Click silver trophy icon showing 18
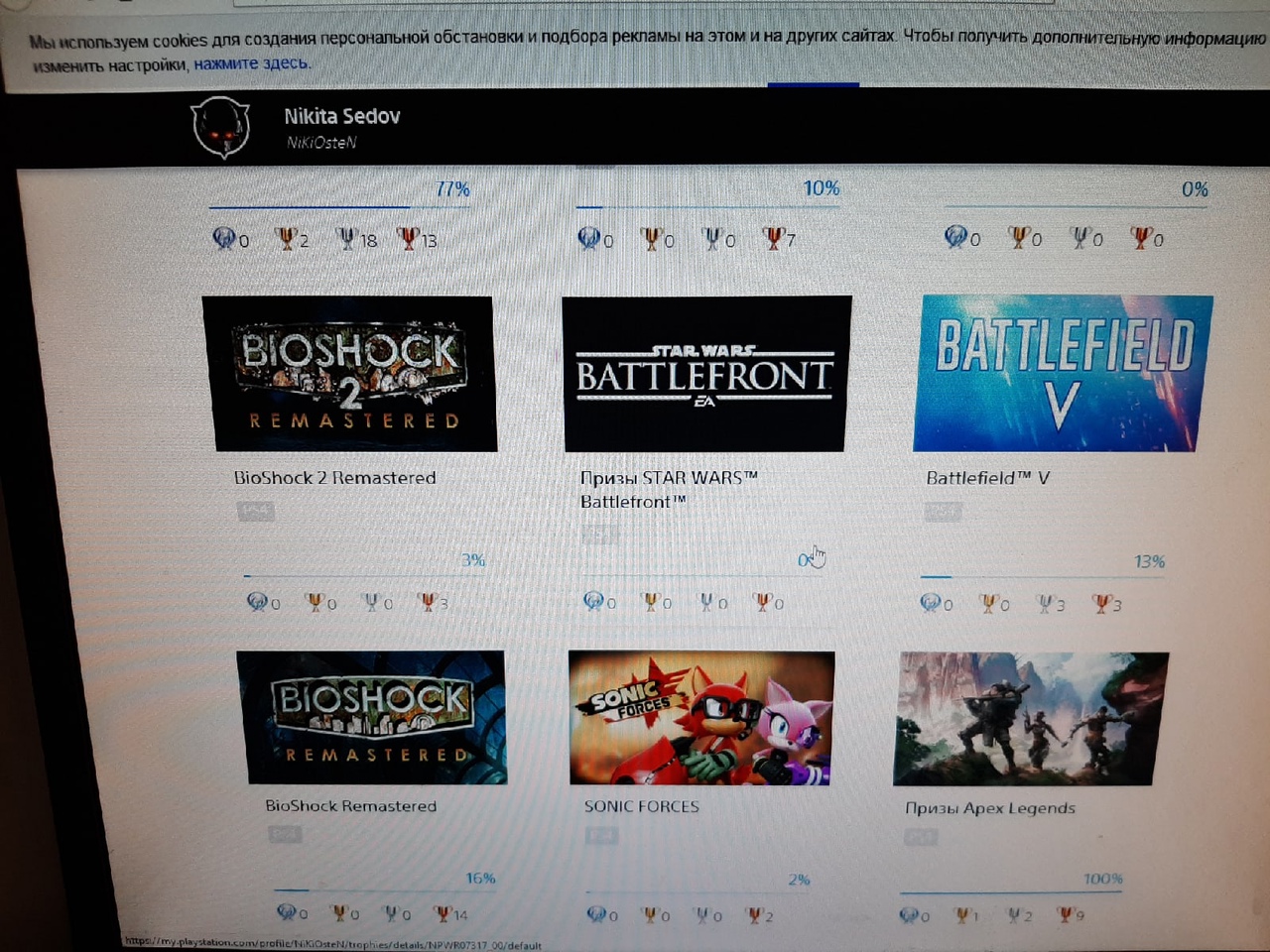The image size is (1270, 952). pyautogui.click(x=346, y=238)
